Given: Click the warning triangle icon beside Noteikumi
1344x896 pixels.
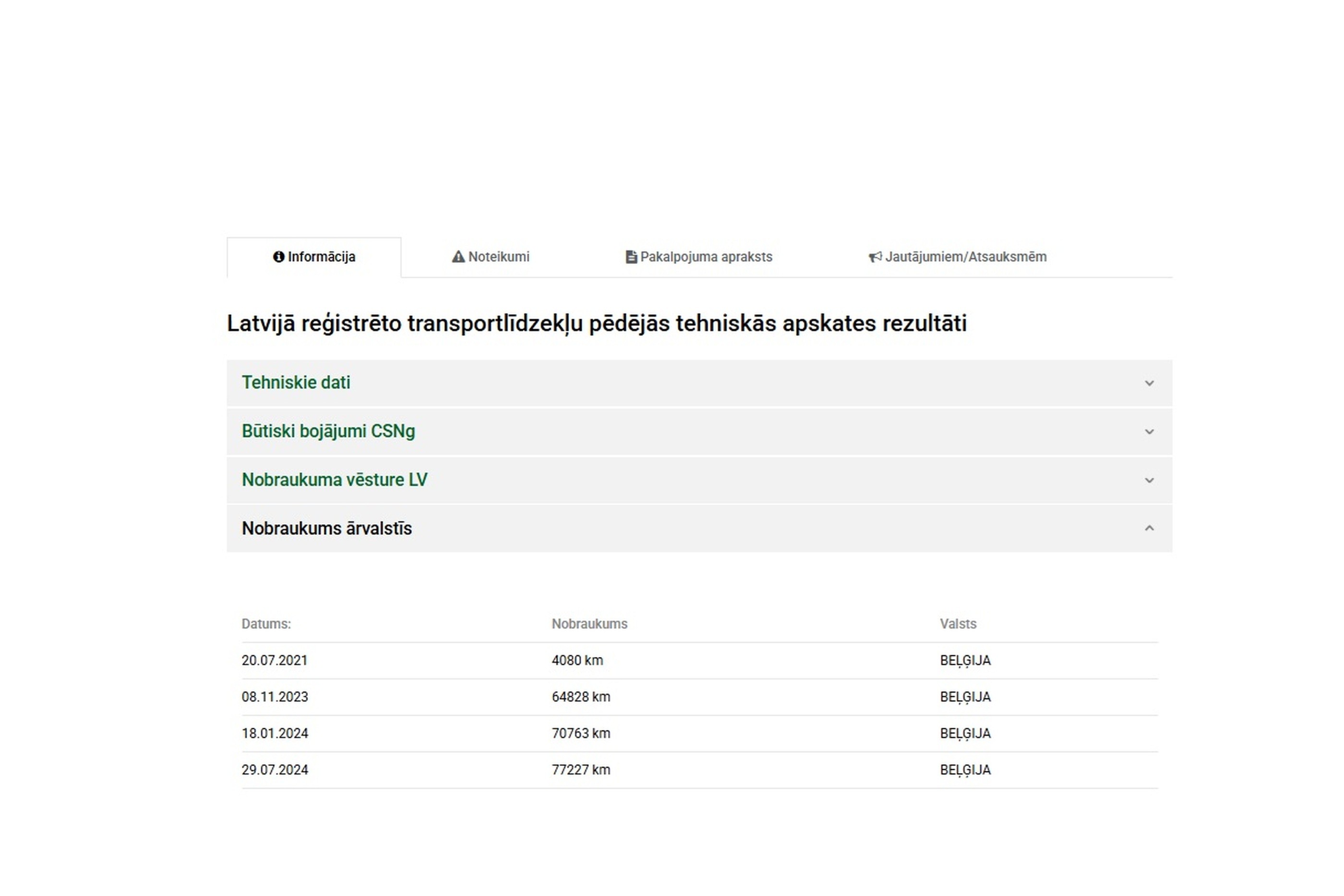Looking at the screenshot, I should pyautogui.click(x=458, y=257).
